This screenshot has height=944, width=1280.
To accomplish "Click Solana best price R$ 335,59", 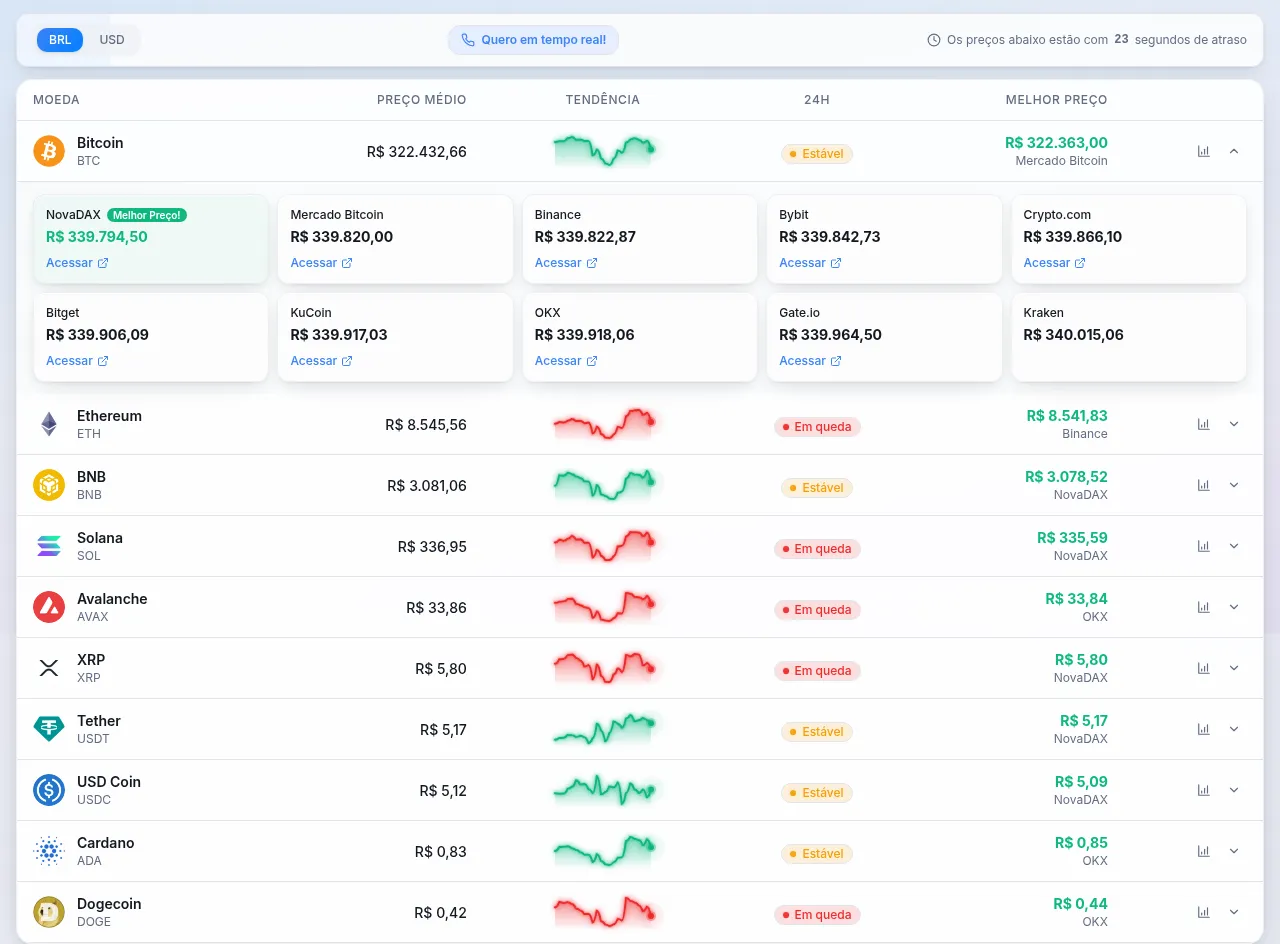I will (1072, 538).
